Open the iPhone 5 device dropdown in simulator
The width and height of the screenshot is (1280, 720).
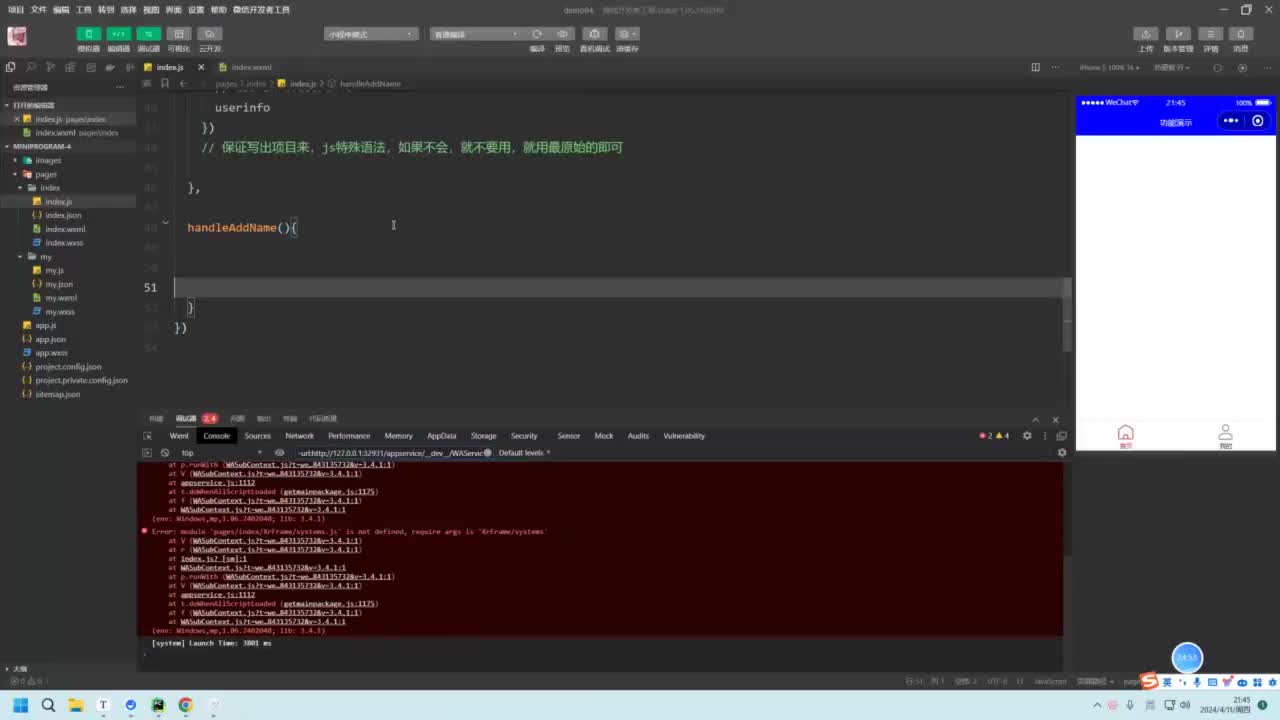[1109, 68]
